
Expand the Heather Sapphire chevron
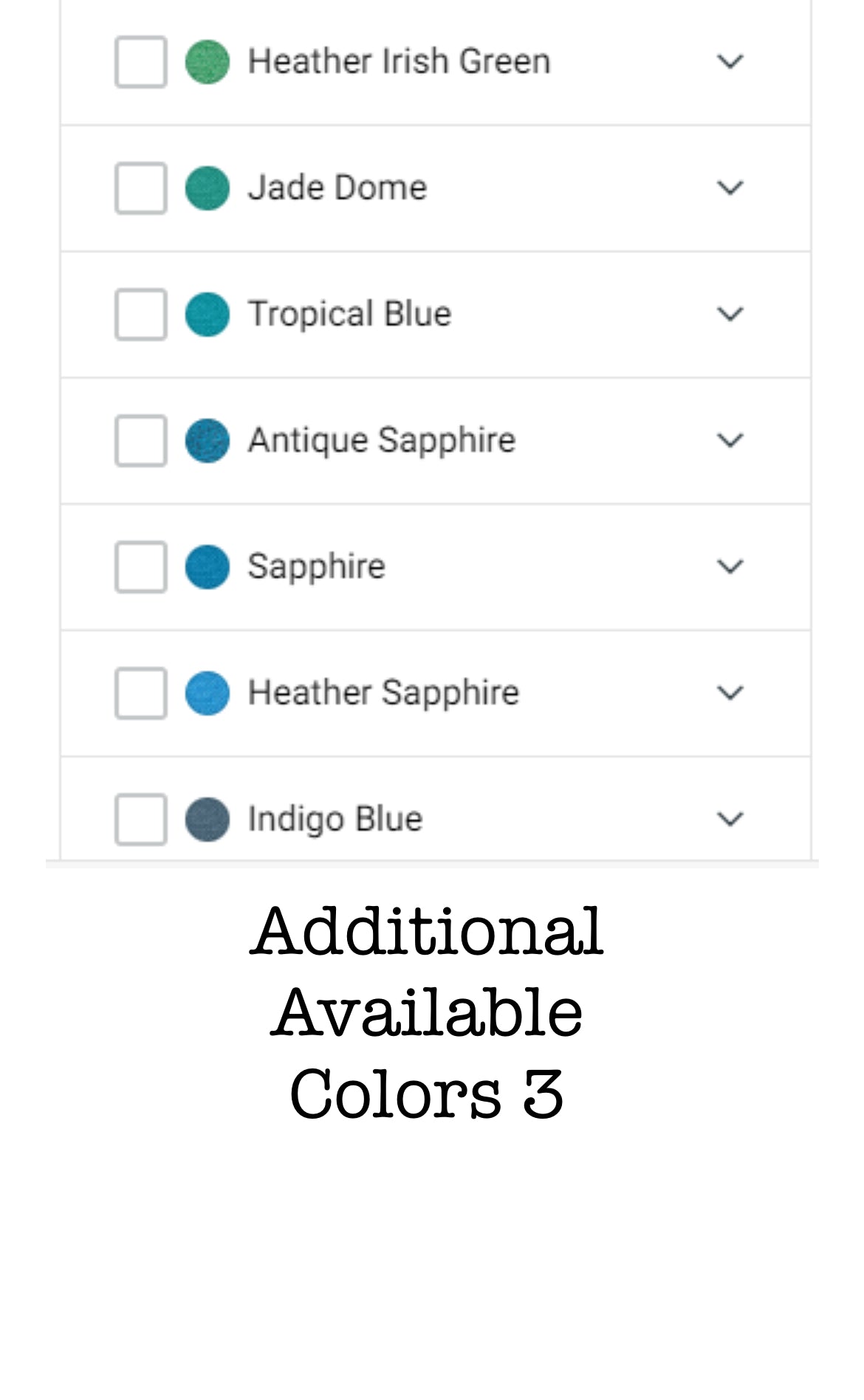[730, 693]
